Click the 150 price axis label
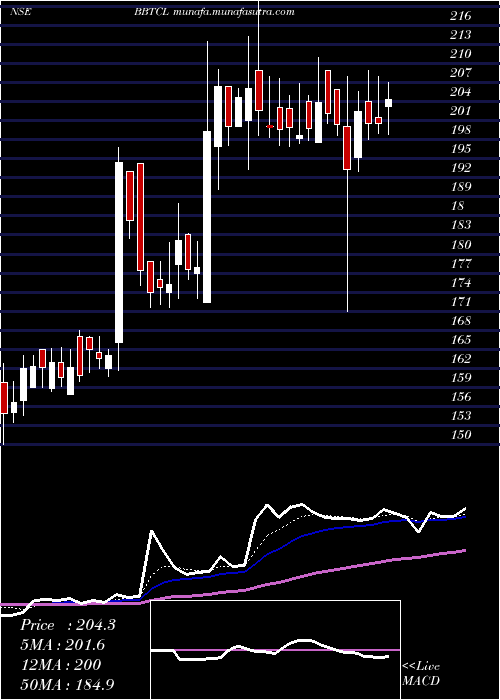 click(x=461, y=435)
